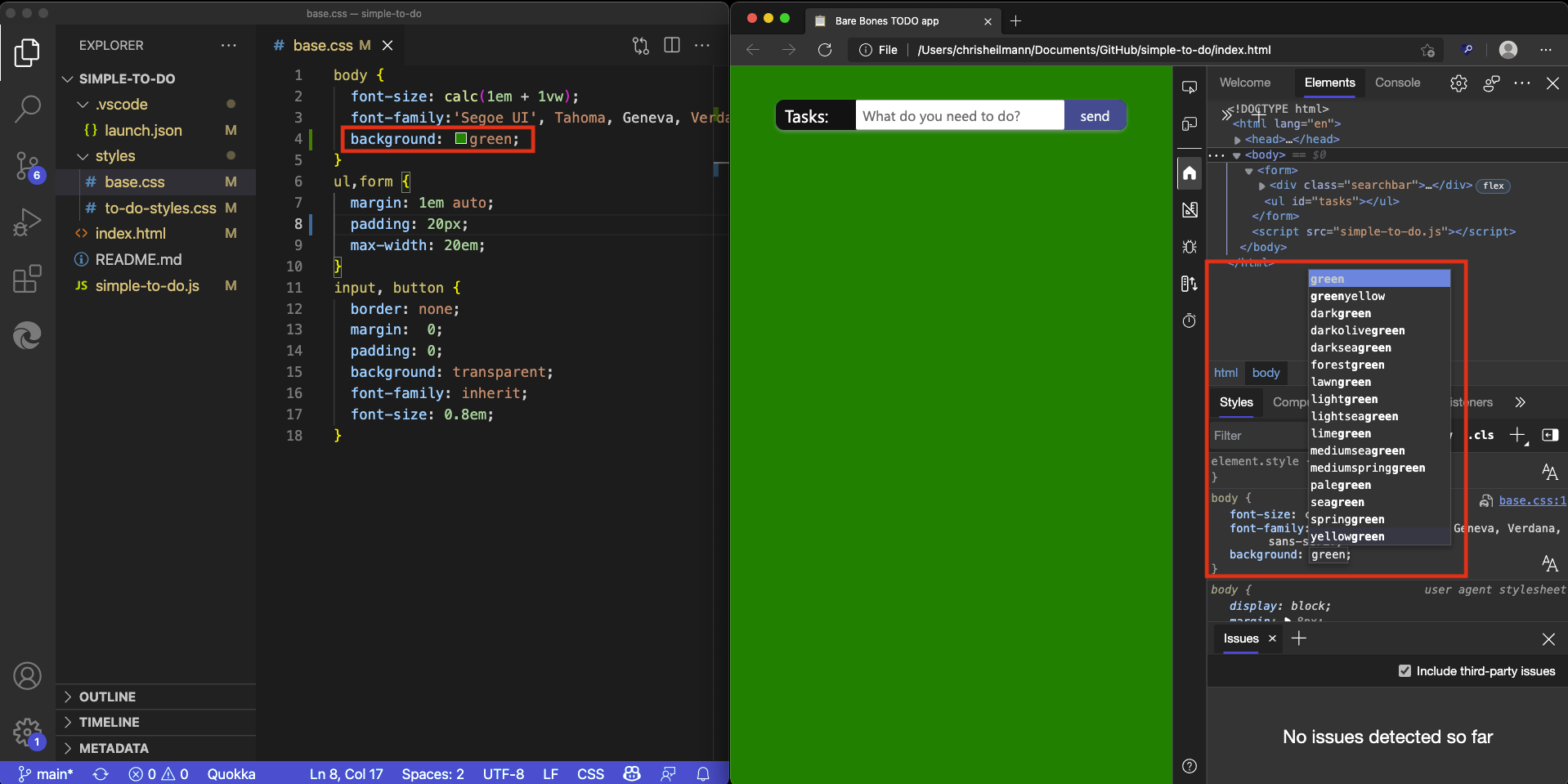1568x784 pixels.
Task: Open the Network icon in DevTools sidebar
Action: coord(1189,284)
